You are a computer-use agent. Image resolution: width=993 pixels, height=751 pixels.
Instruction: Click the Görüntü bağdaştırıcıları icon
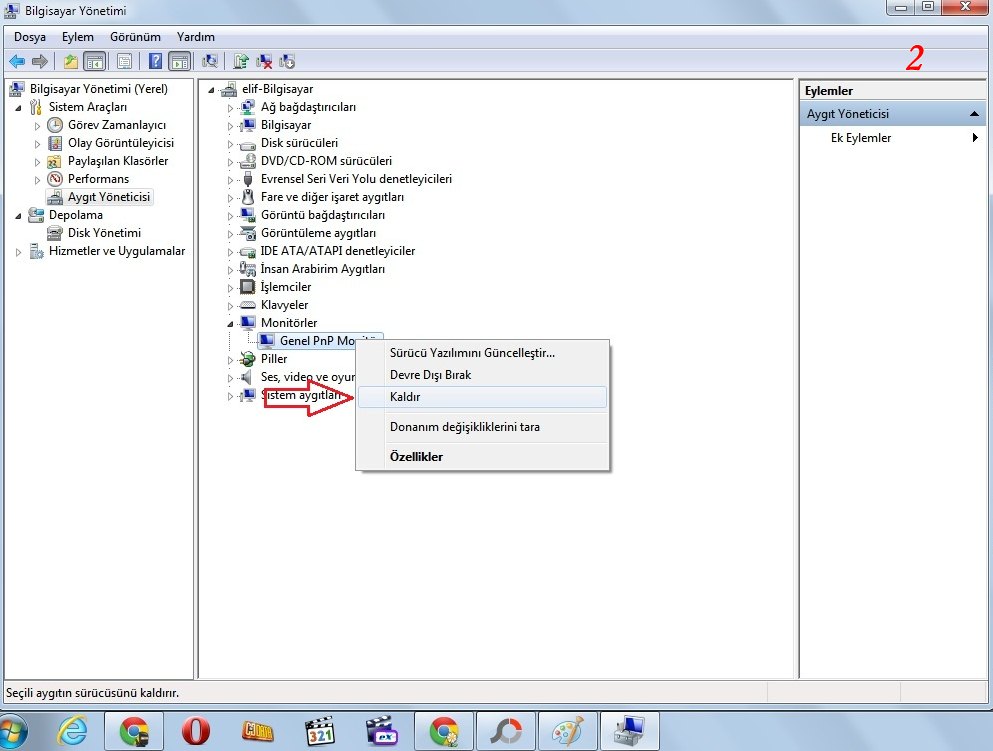248,215
